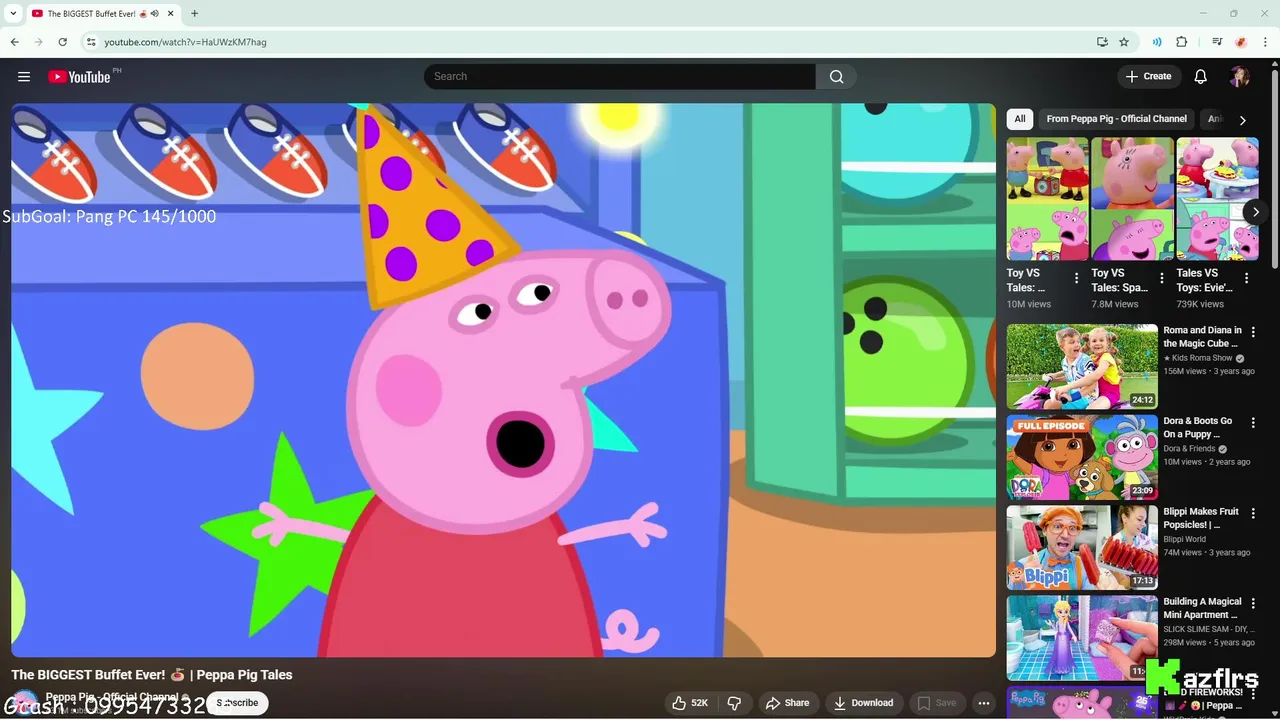Go to YouTube home via the logo

pyautogui.click(x=79, y=77)
